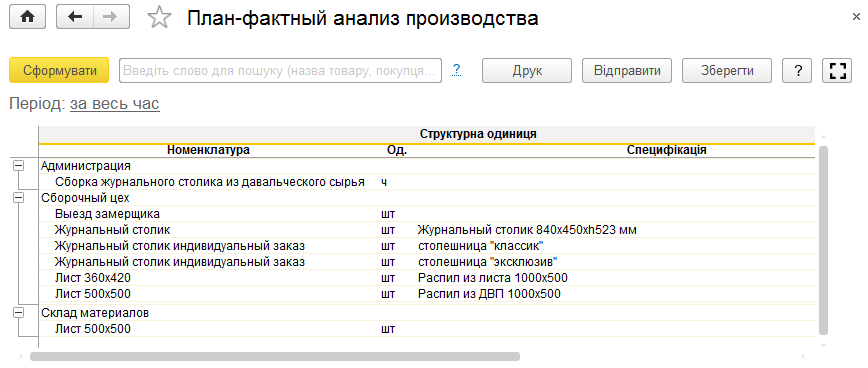Select 'Распил из ДВП 1000x500' cell

[x=489, y=294]
